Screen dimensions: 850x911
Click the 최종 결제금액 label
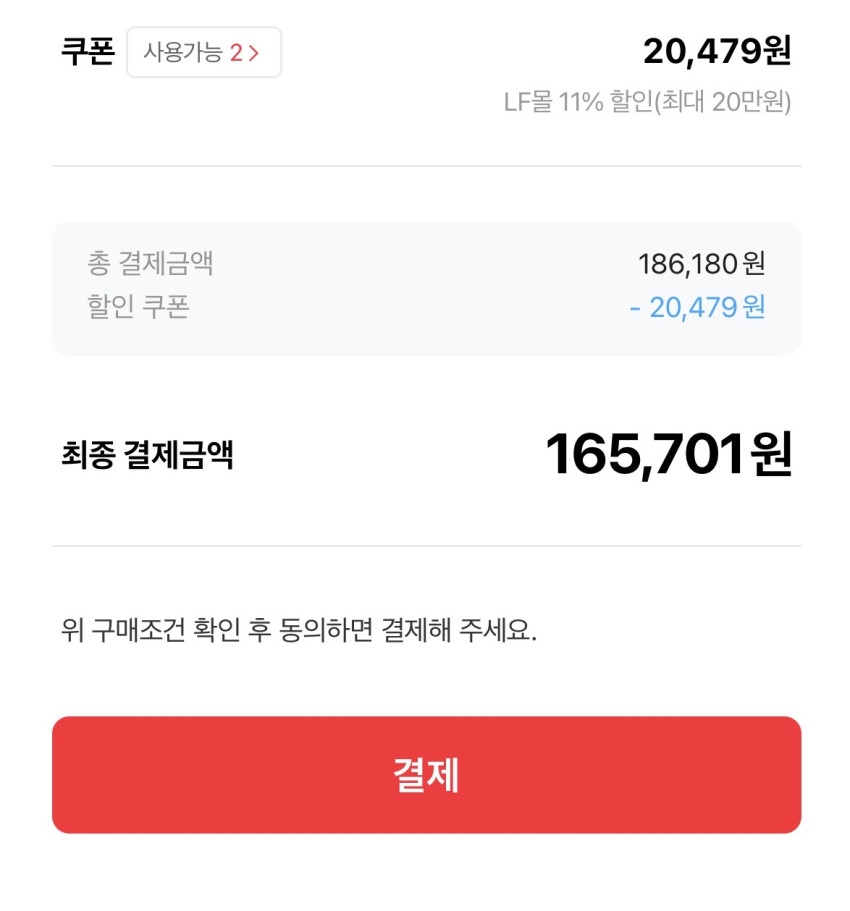(x=147, y=456)
